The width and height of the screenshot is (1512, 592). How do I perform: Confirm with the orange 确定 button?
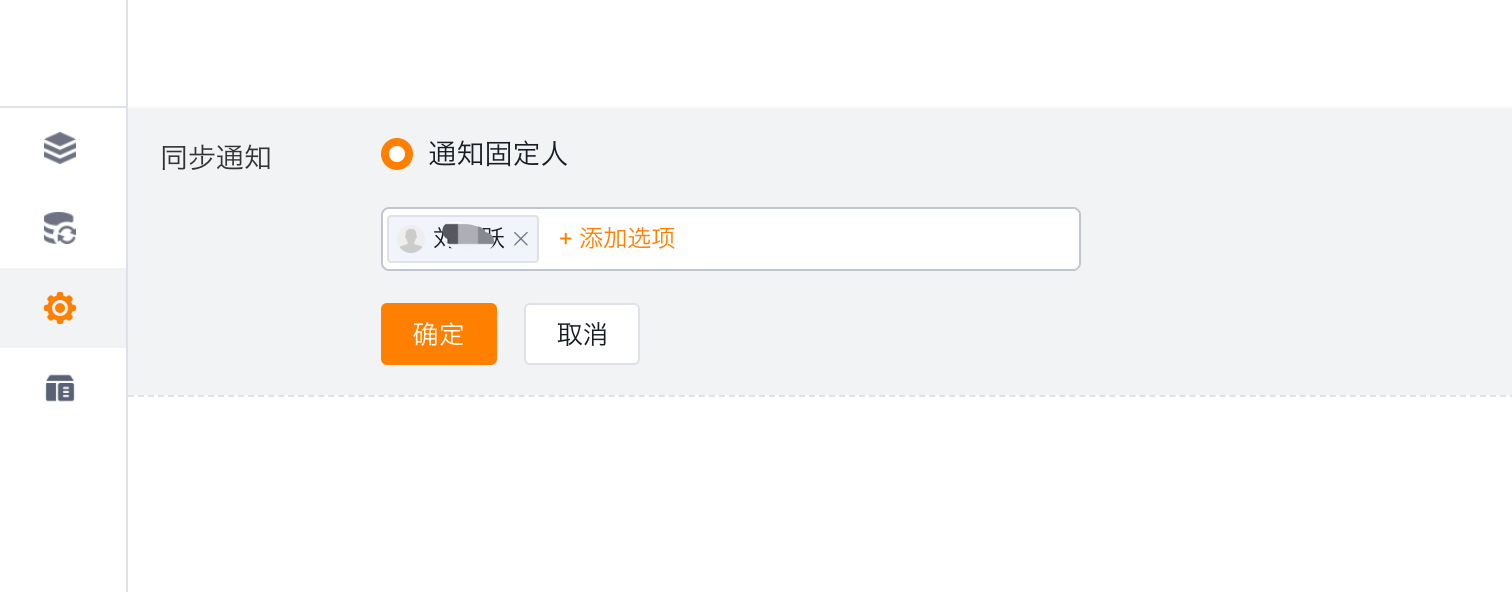pyautogui.click(x=439, y=334)
